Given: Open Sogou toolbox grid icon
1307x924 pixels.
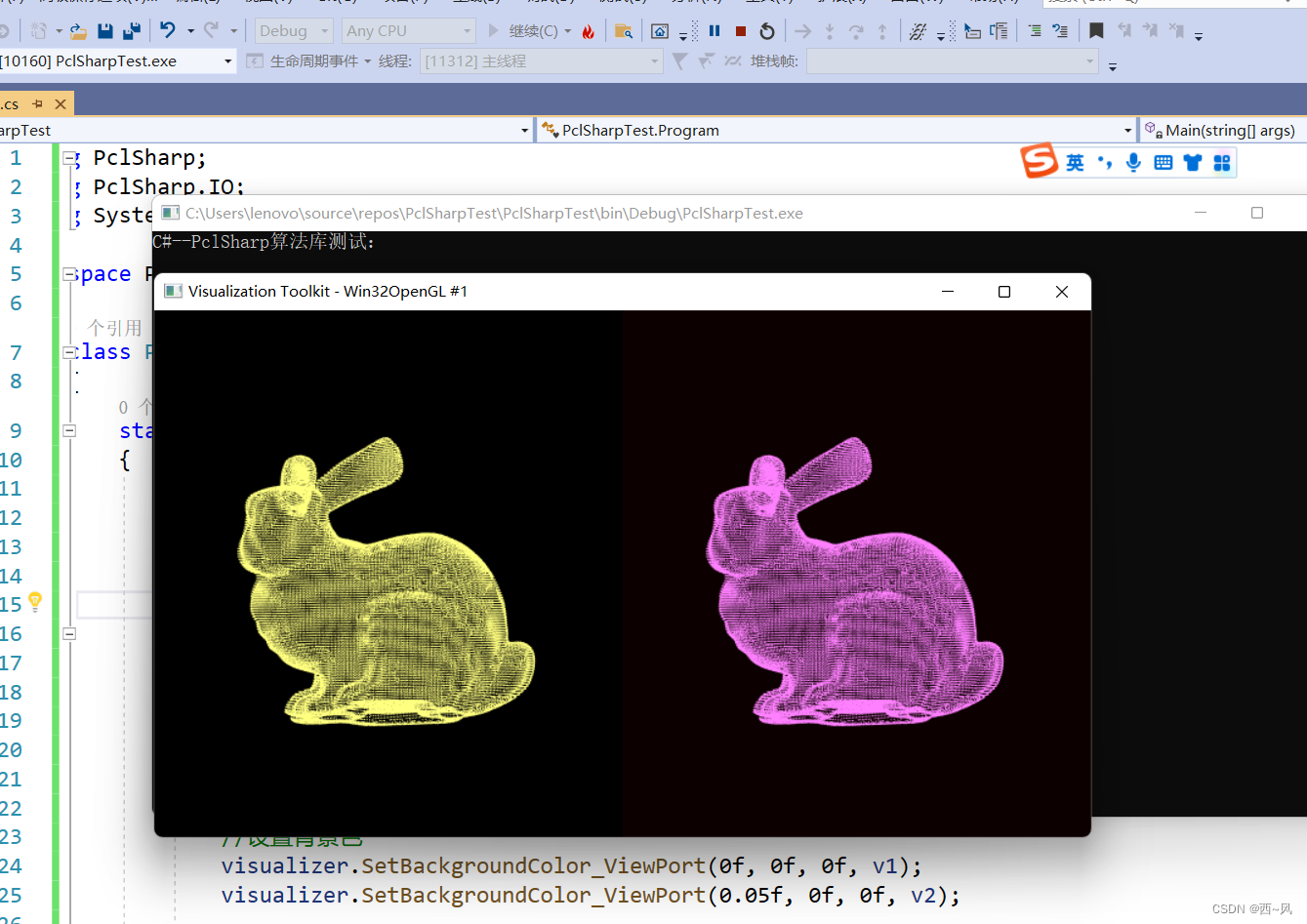Looking at the screenshot, I should 1222,162.
